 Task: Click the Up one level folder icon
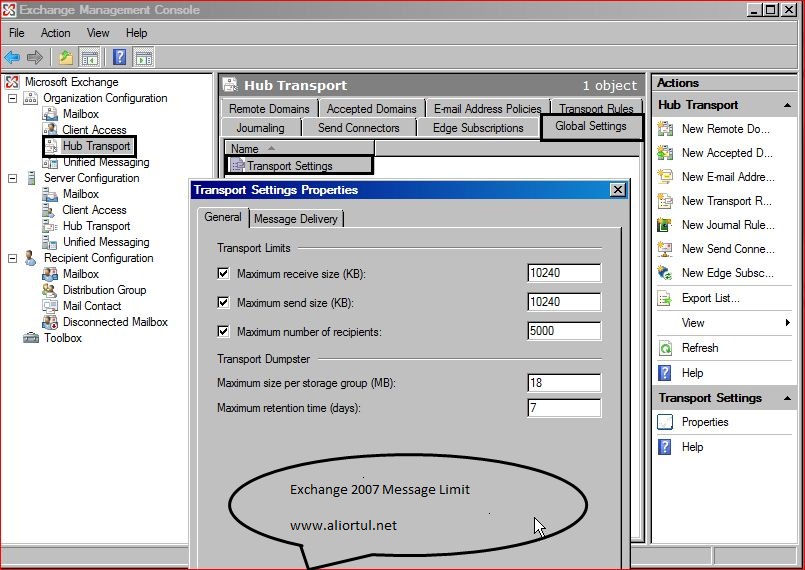click(x=66, y=57)
